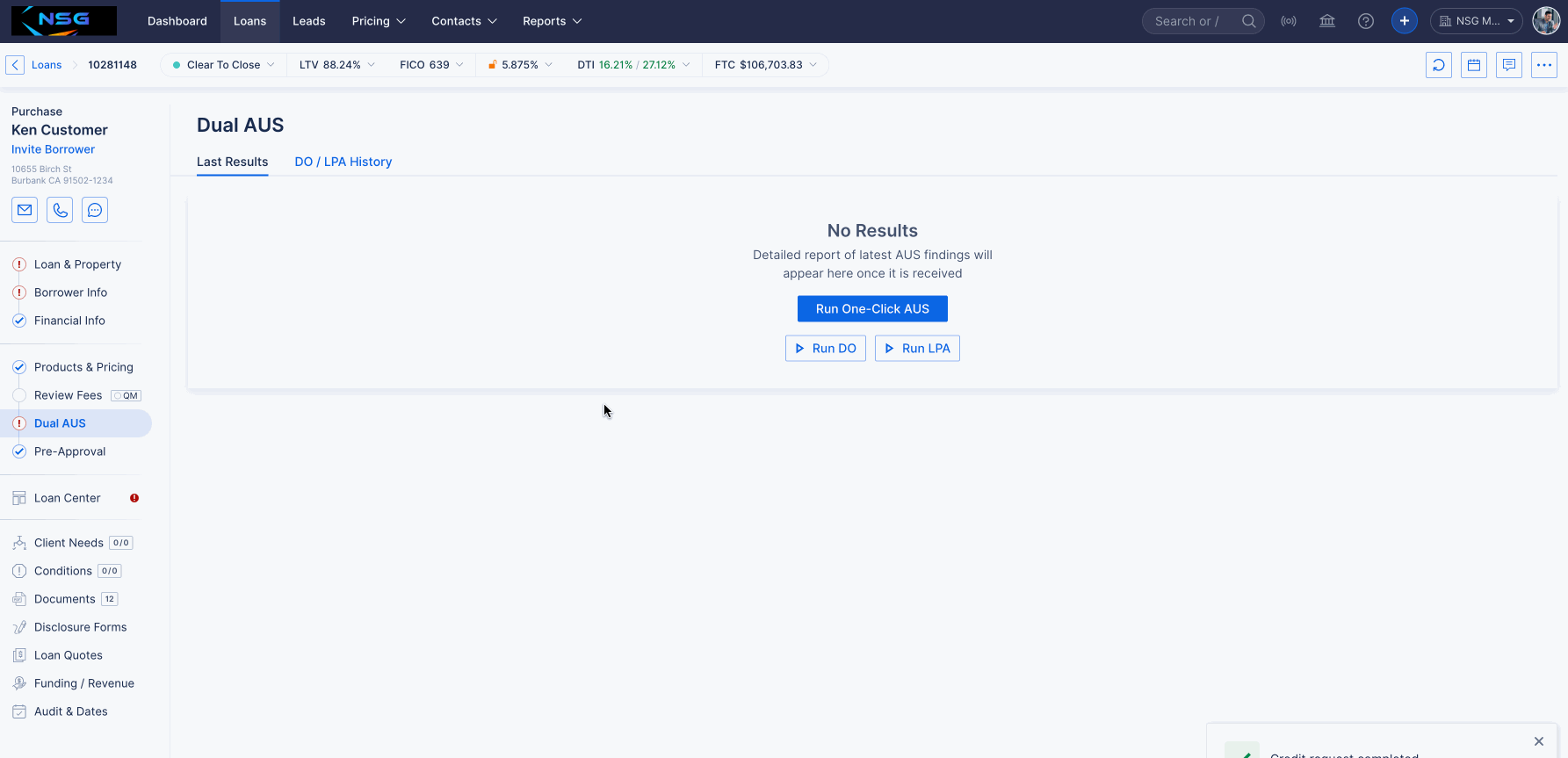1568x758 pixels.
Task: Select the Loans menu item
Action: click(249, 21)
